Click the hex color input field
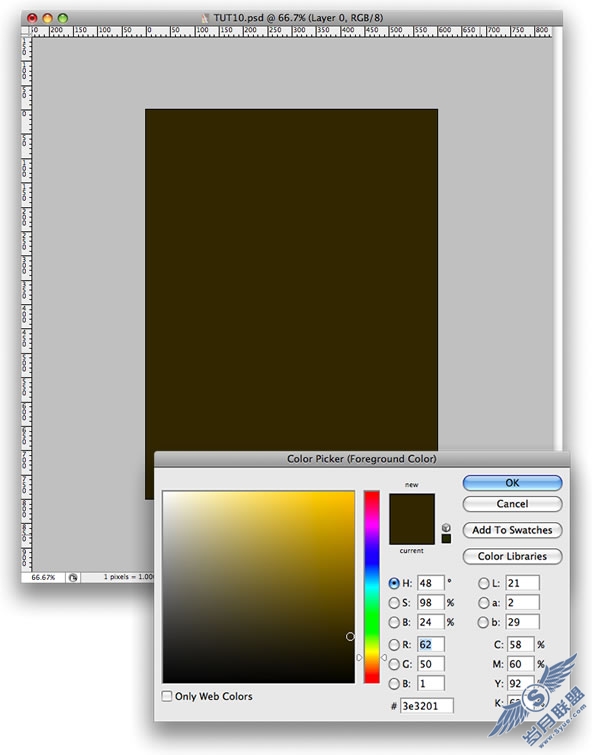 (x=426, y=706)
